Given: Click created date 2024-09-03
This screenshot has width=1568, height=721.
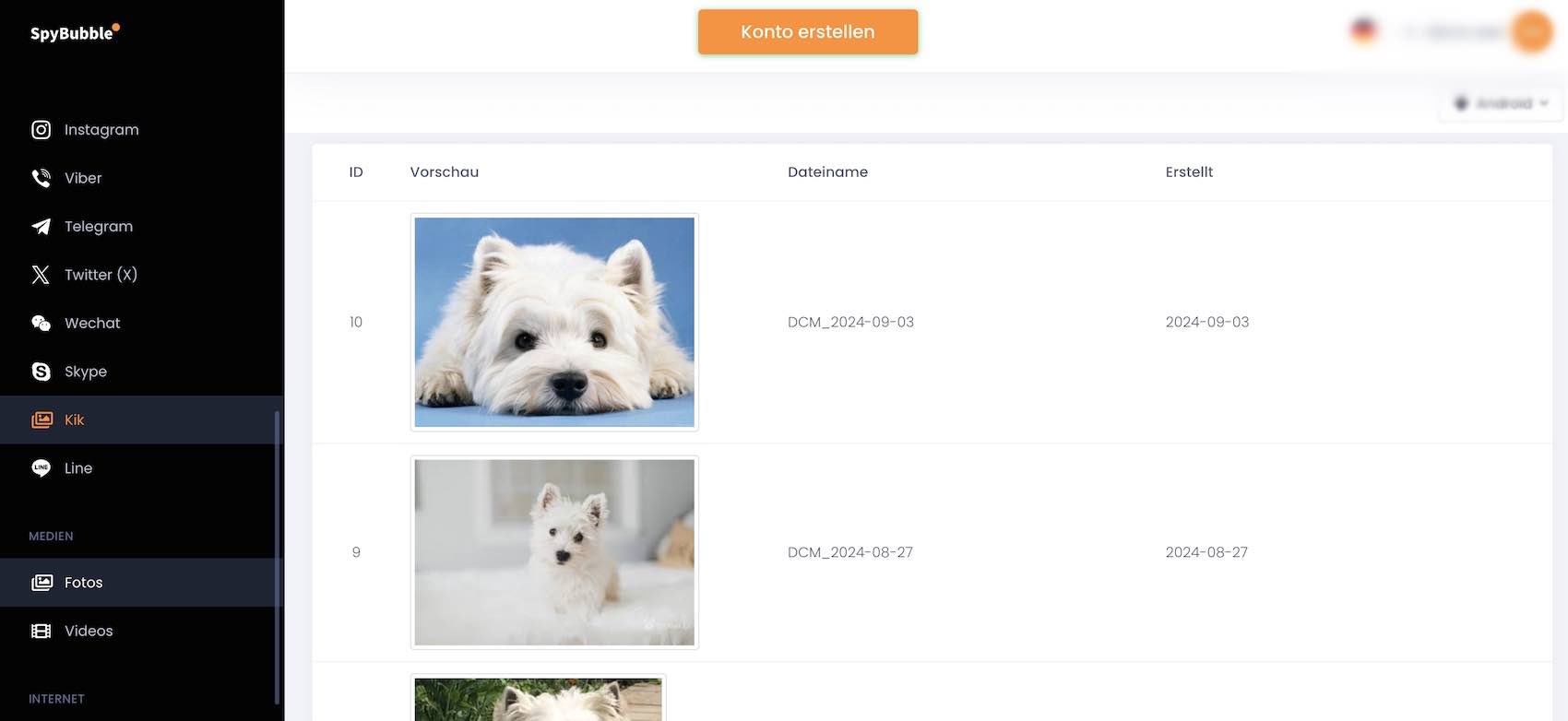Looking at the screenshot, I should coord(1207,323).
